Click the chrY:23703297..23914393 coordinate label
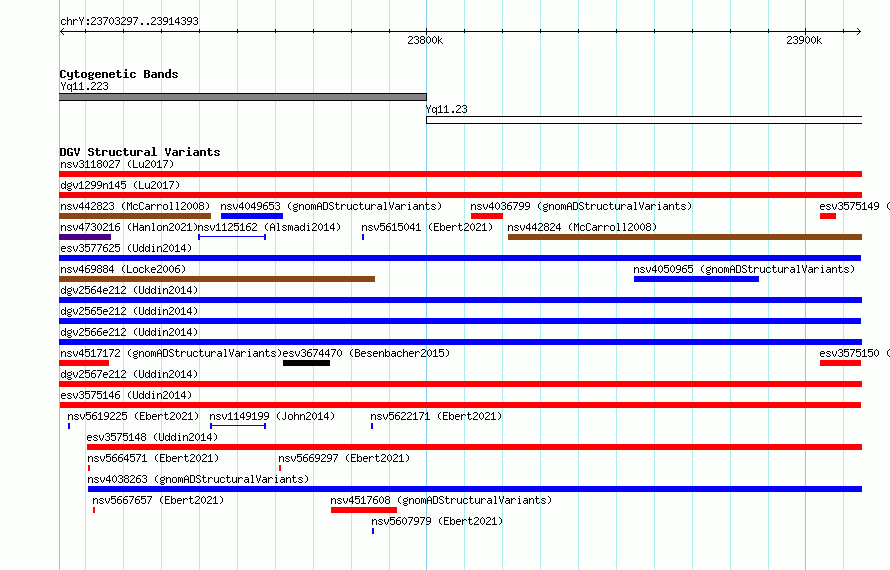Viewport: 890px width, 570px height. pos(129,21)
